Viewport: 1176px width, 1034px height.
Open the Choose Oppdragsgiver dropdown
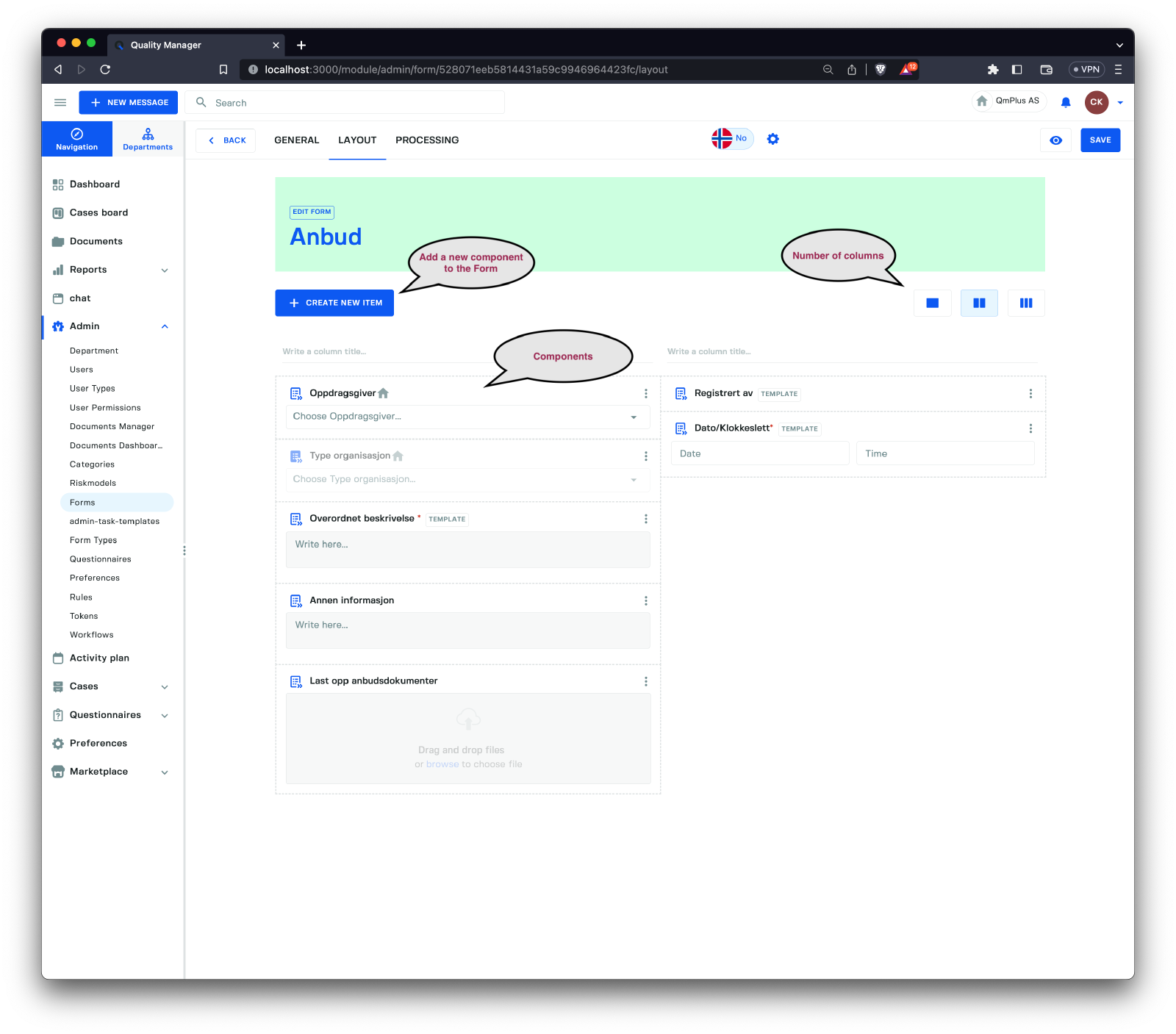point(467,417)
